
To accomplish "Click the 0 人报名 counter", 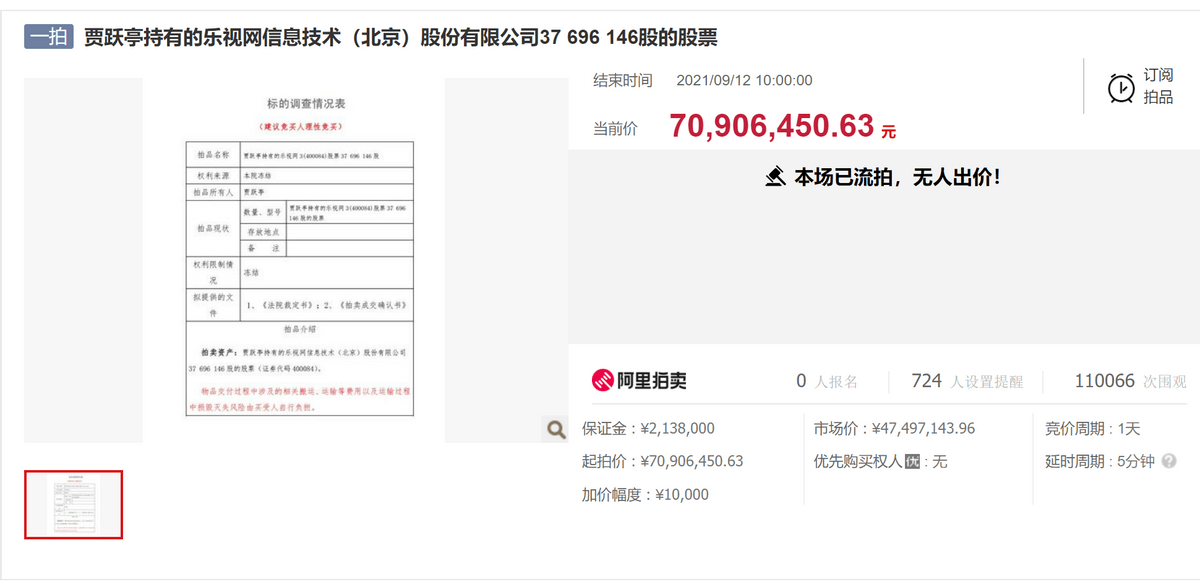I will point(827,381).
